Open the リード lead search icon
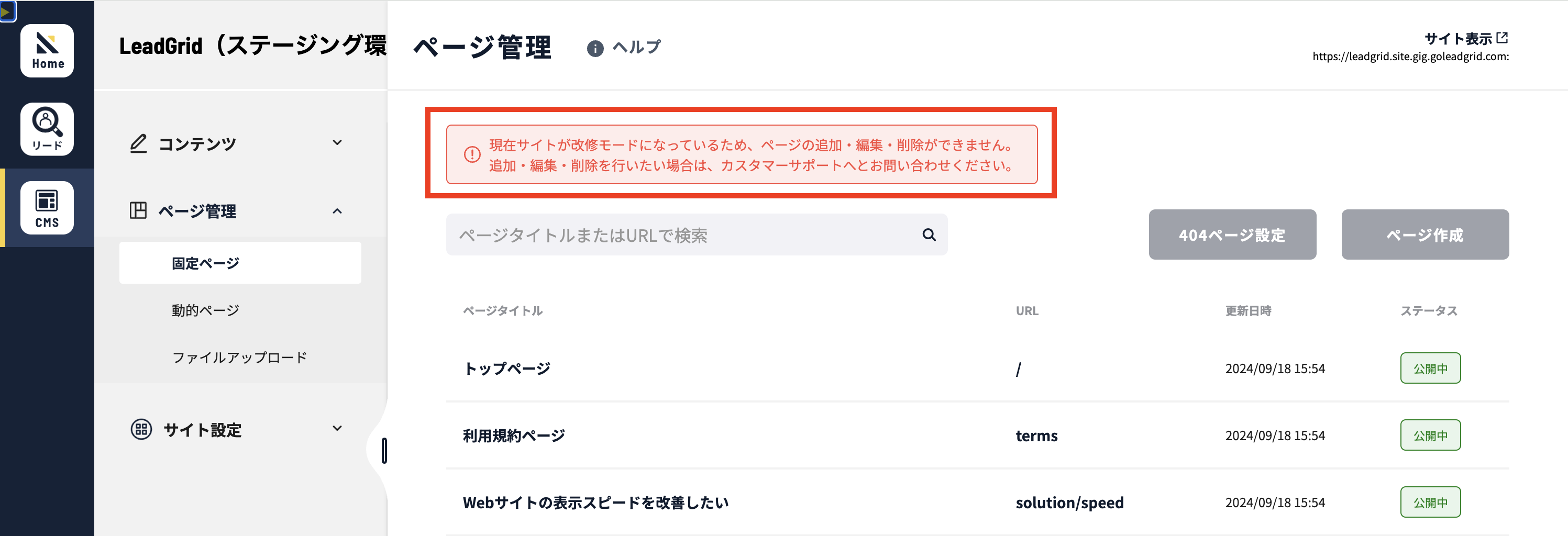The height and width of the screenshot is (536, 1568). pos(47,129)
